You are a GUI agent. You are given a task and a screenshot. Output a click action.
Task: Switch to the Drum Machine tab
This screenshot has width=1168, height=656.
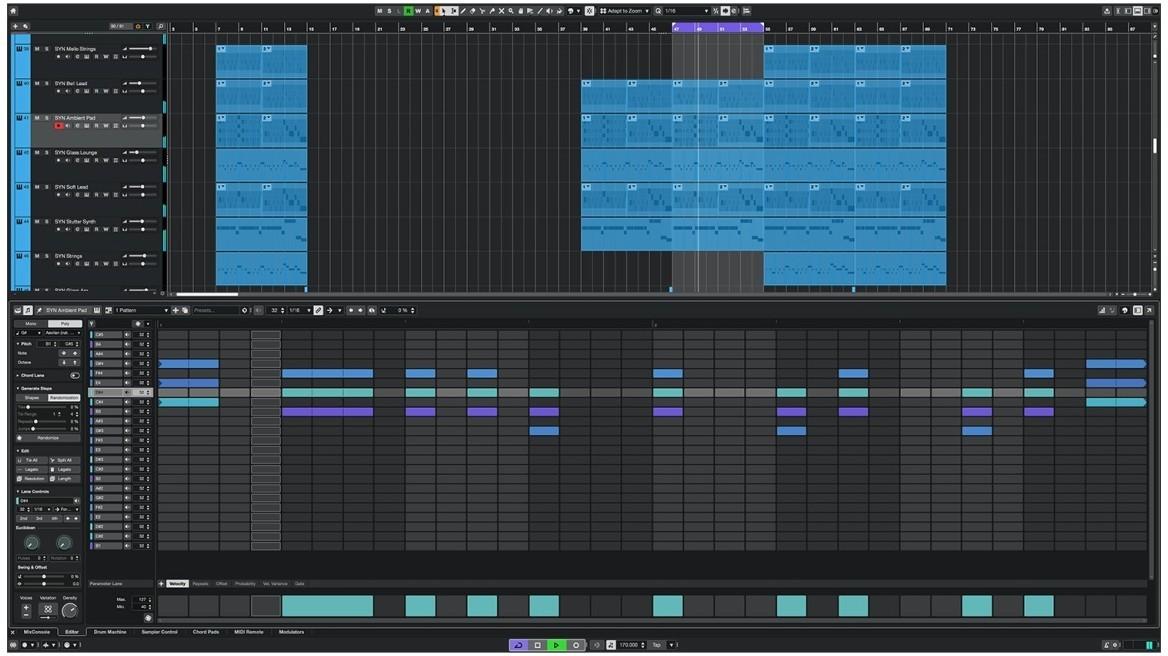click(x=109, y=631)
